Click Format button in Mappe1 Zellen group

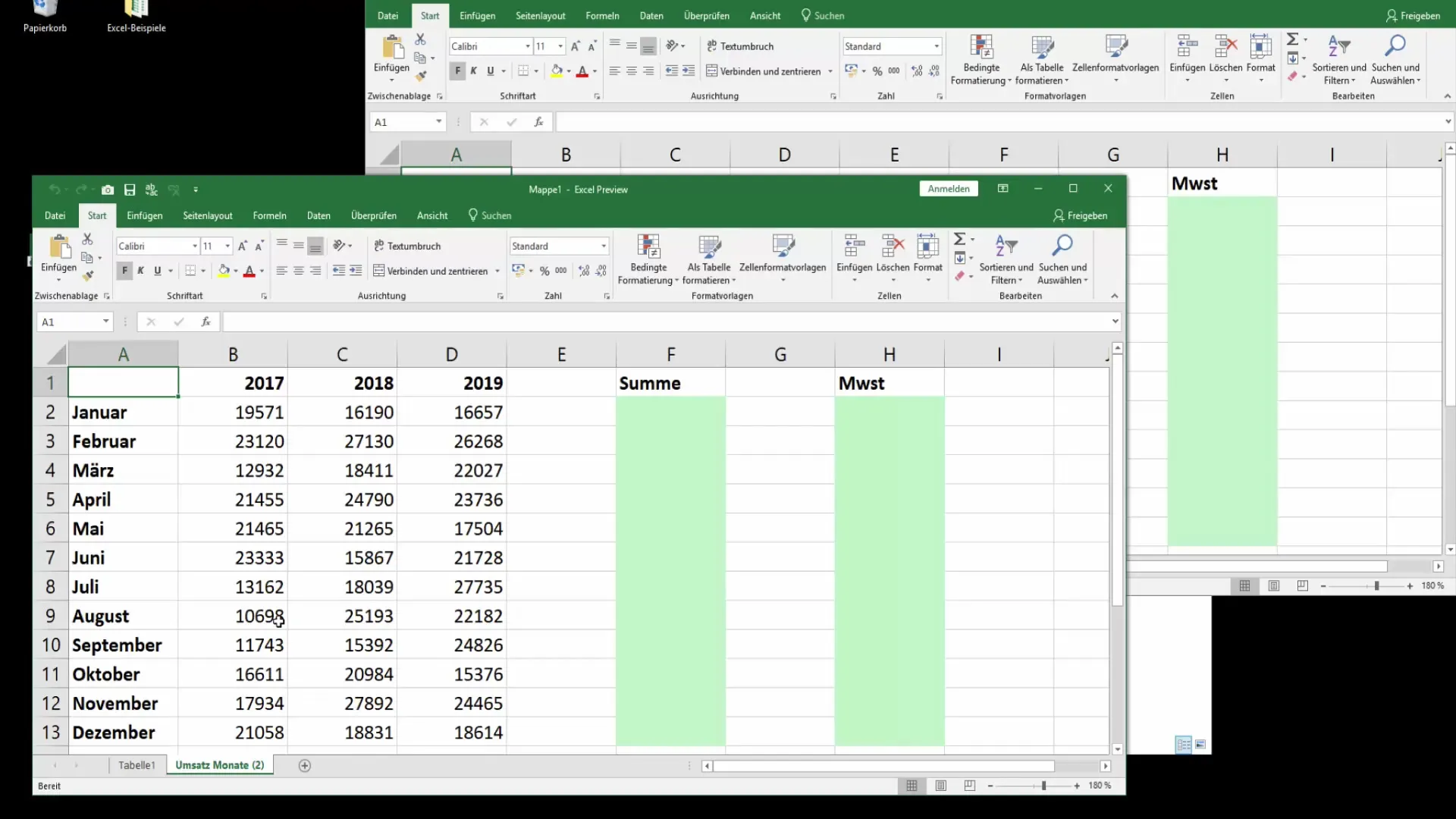pyautogui.click(x=928, y=259)
